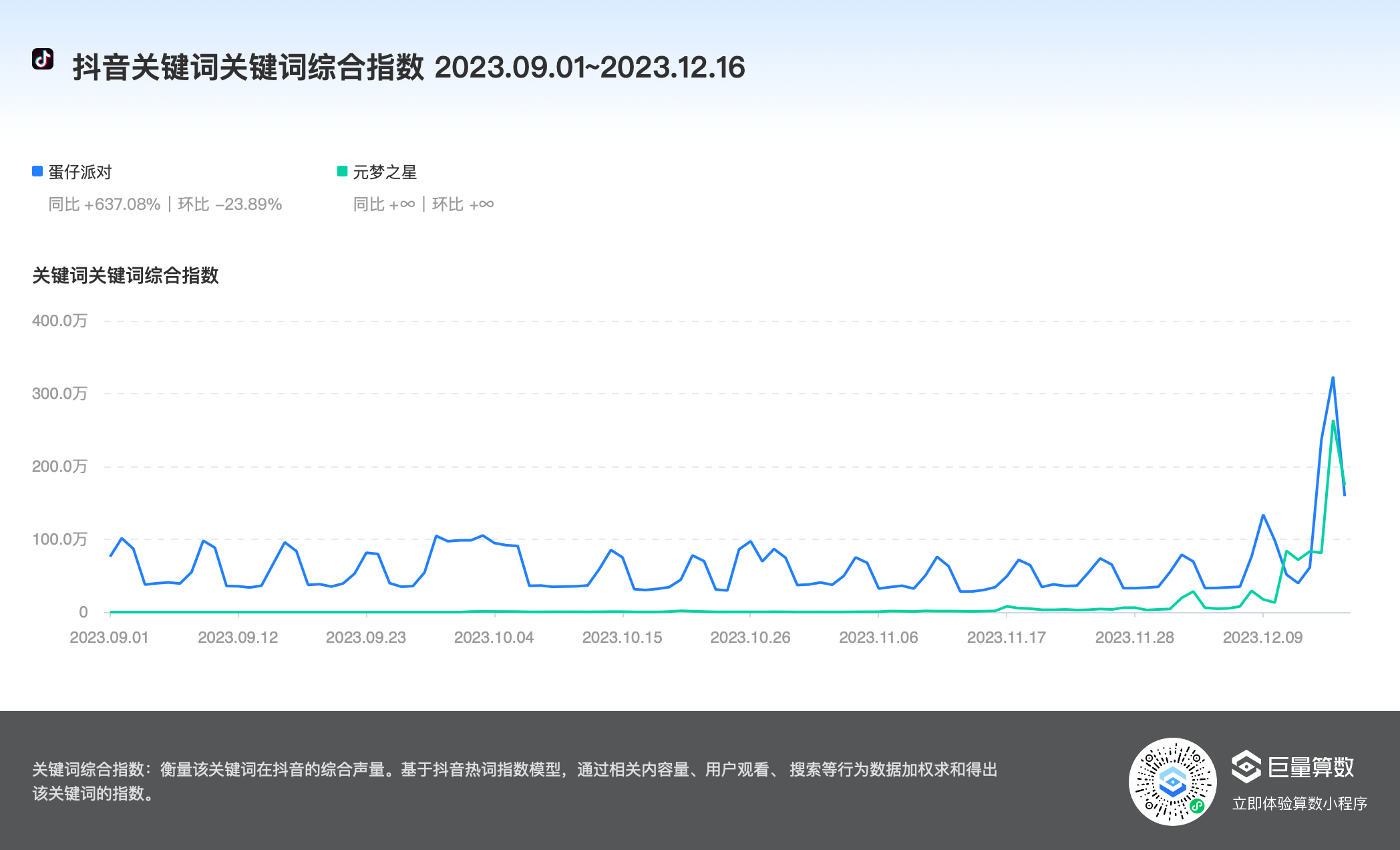Click the blue line's highest peak

pos(1333,378)
